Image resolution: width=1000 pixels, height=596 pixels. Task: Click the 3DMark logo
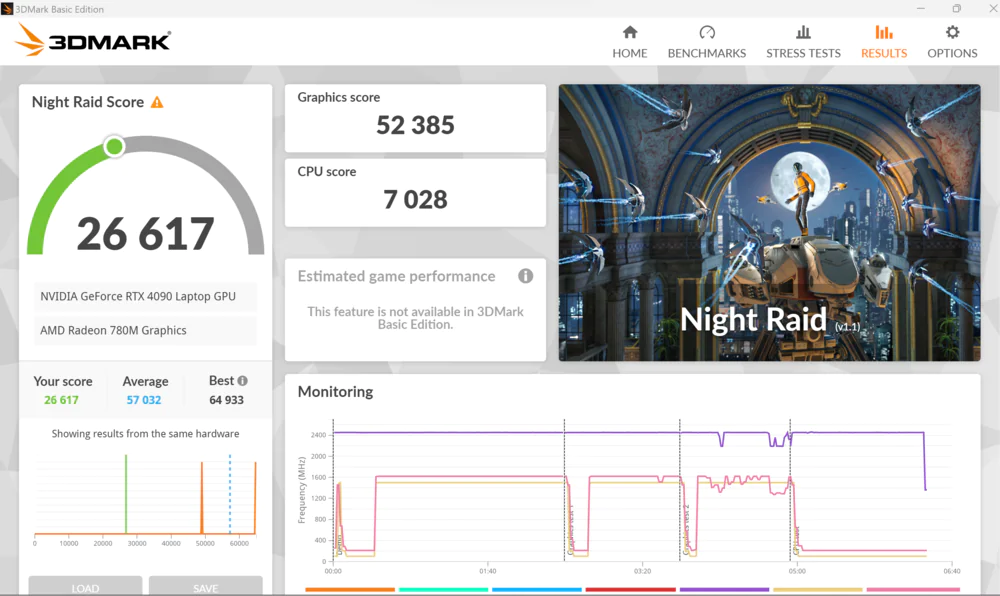[92, 41]
